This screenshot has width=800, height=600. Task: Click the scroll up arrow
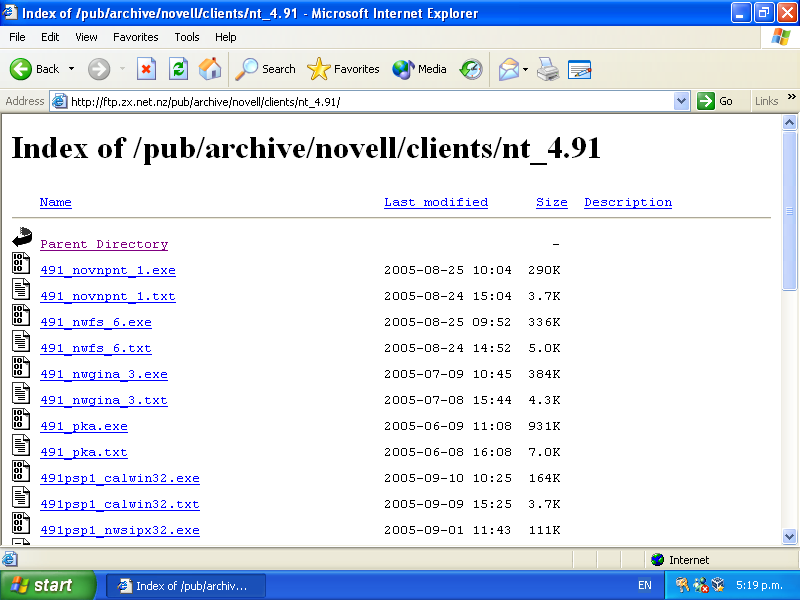789,122
